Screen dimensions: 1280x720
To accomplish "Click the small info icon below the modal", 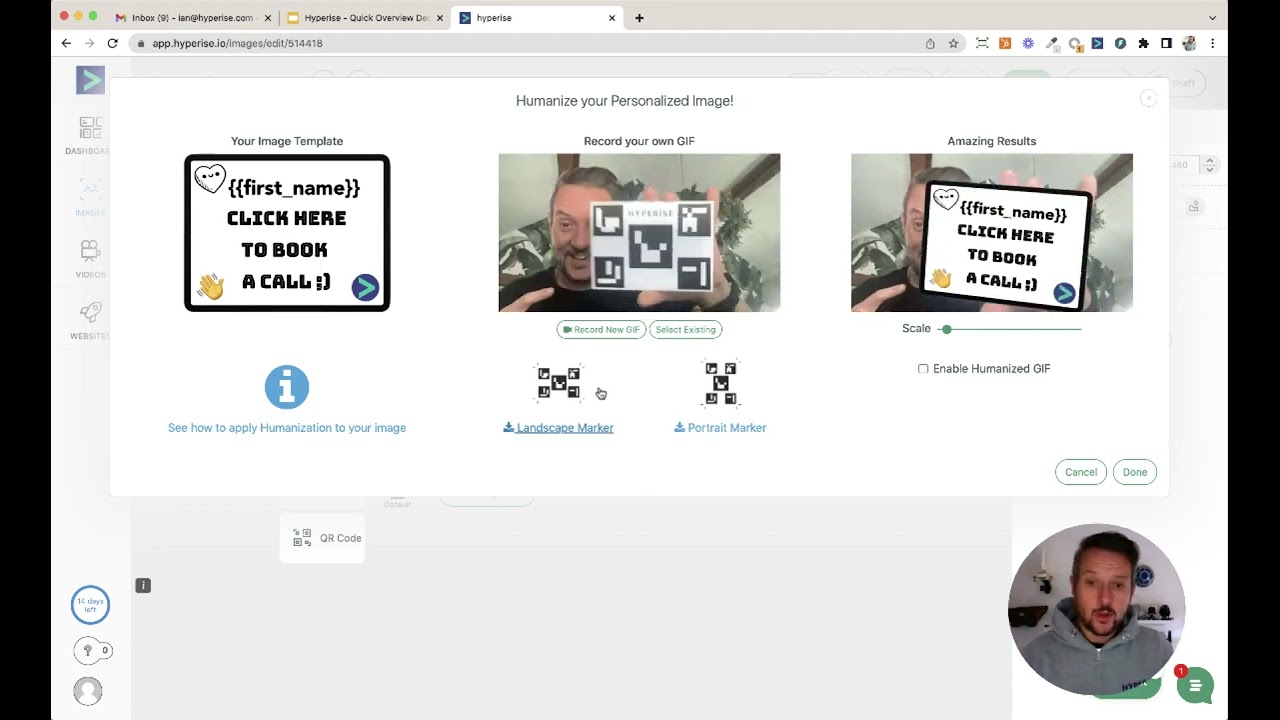I will (143, 585).
